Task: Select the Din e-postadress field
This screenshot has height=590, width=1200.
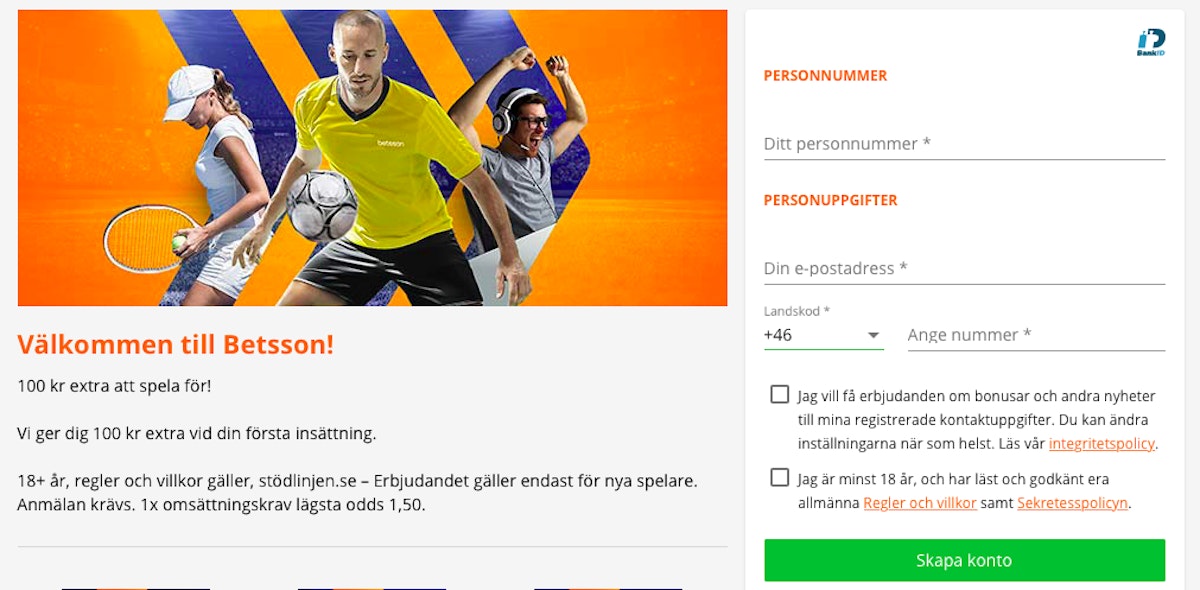Action: (964, 268)
